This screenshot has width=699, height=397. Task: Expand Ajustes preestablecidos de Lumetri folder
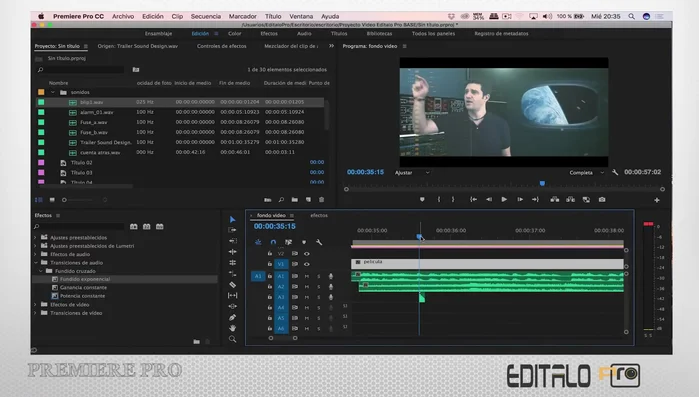(x=35, y=246)
